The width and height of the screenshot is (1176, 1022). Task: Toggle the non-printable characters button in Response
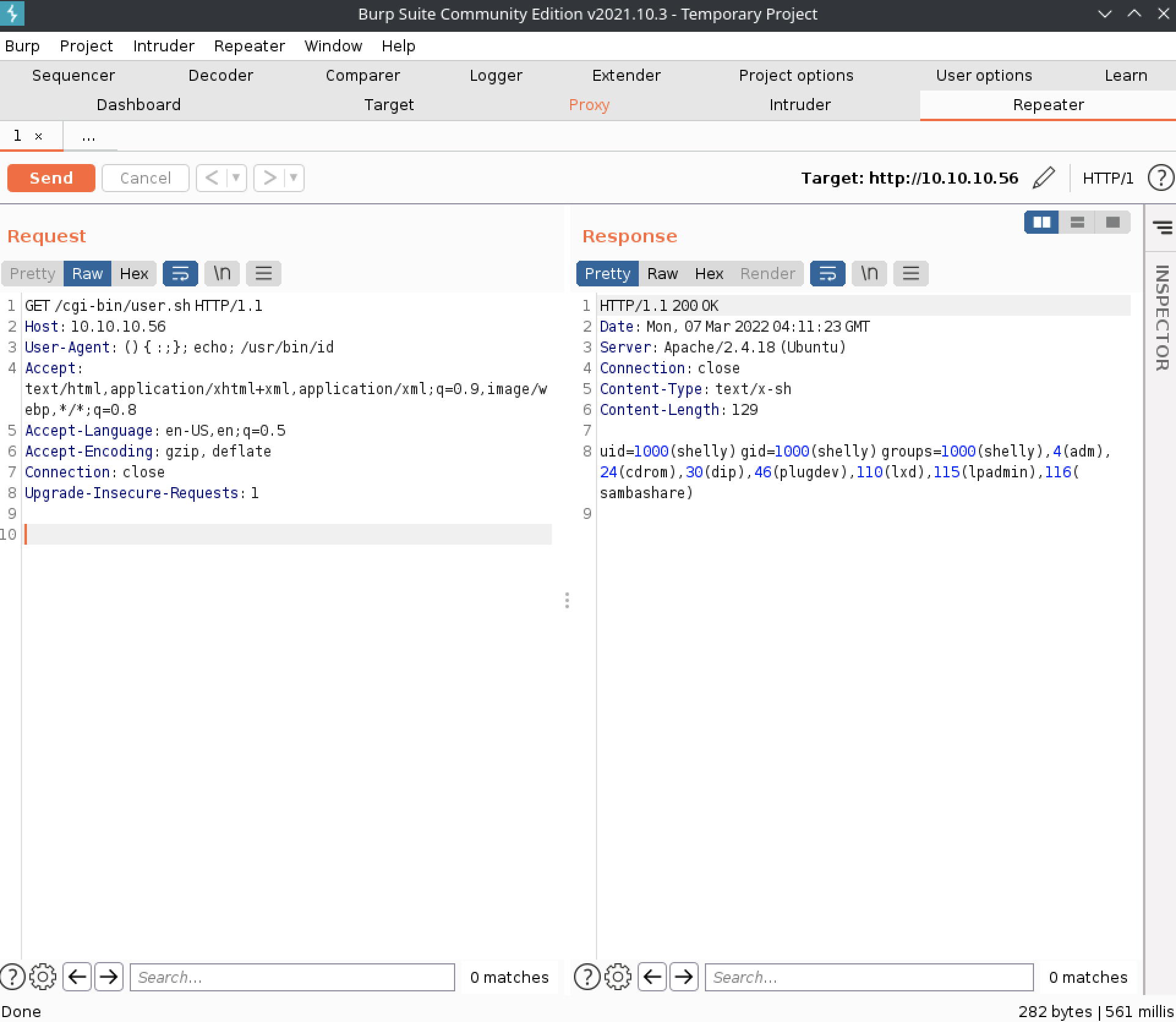[x=869, y=274]
